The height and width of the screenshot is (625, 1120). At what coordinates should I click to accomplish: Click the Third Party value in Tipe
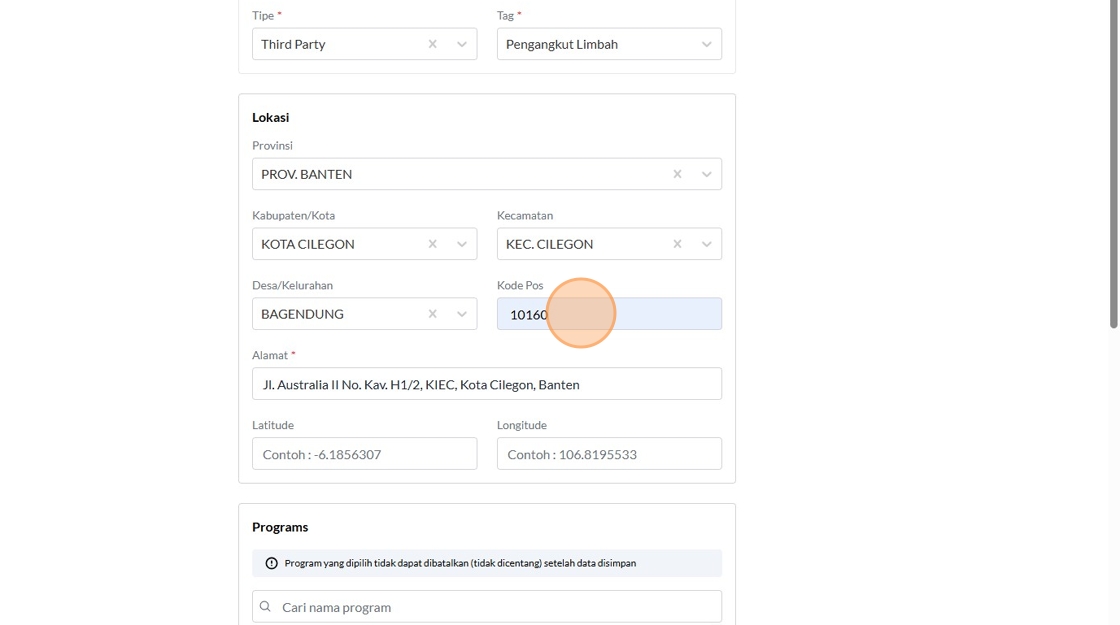pyautogui.click(x=293, y=44)
